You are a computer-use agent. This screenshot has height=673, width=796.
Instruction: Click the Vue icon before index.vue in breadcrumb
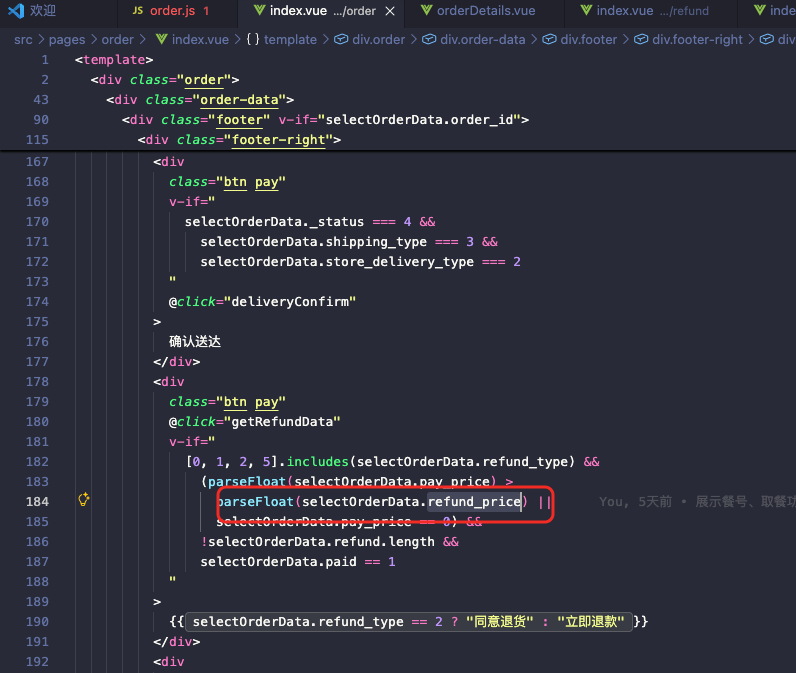click(159, 40)
